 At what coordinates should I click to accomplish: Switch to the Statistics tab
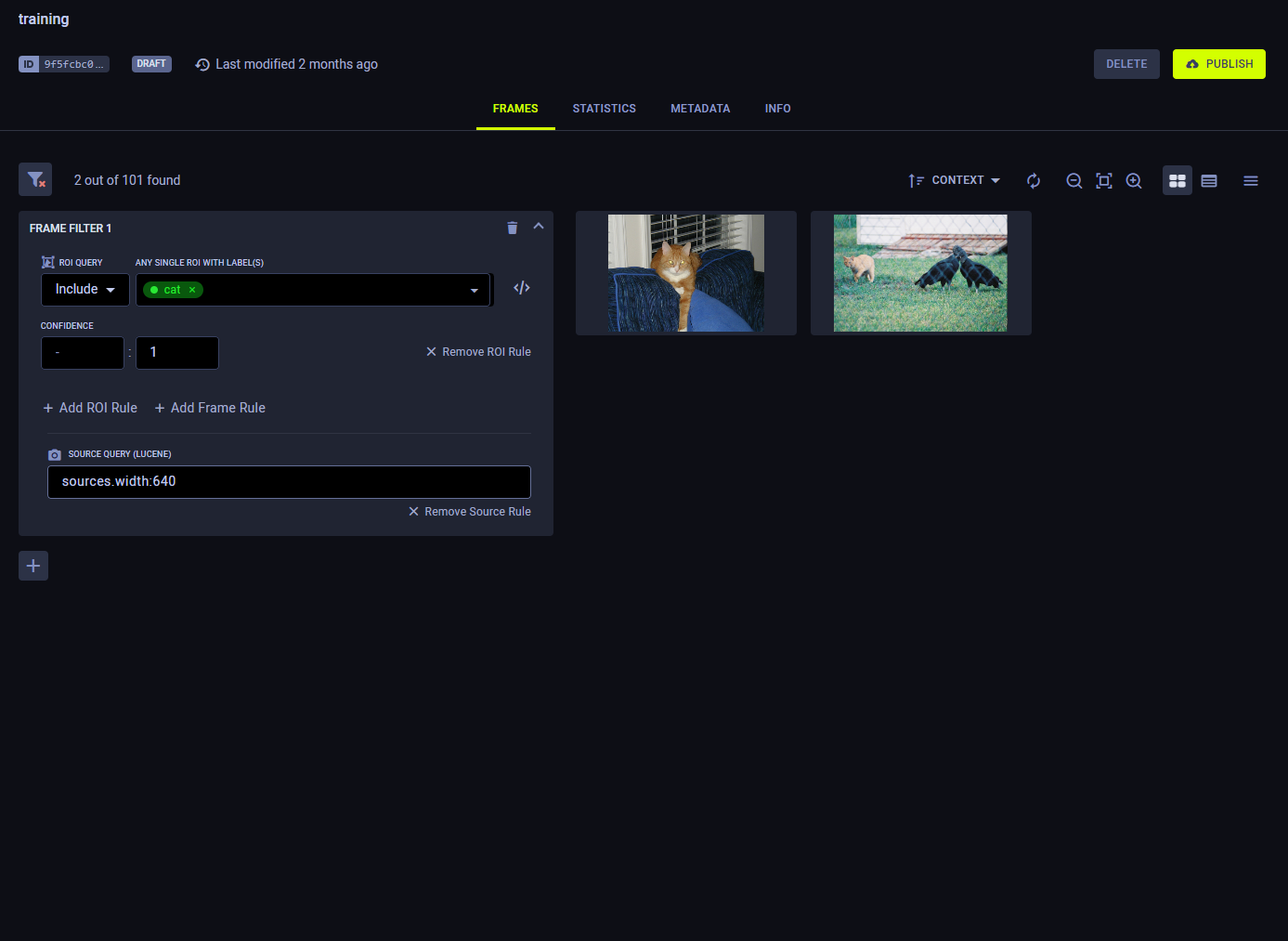click(x=604, y=109)
